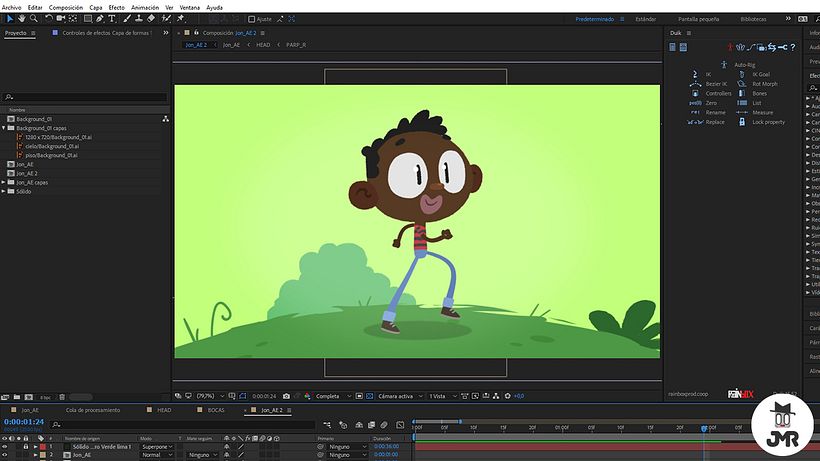Click Duik Auto-Rig button
This screenshot has height=461, width=820.
[x=738, y=65]
